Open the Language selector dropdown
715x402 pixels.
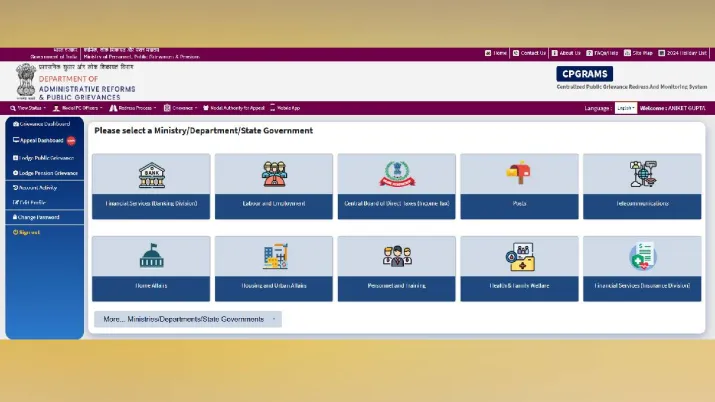pos(626,108)
